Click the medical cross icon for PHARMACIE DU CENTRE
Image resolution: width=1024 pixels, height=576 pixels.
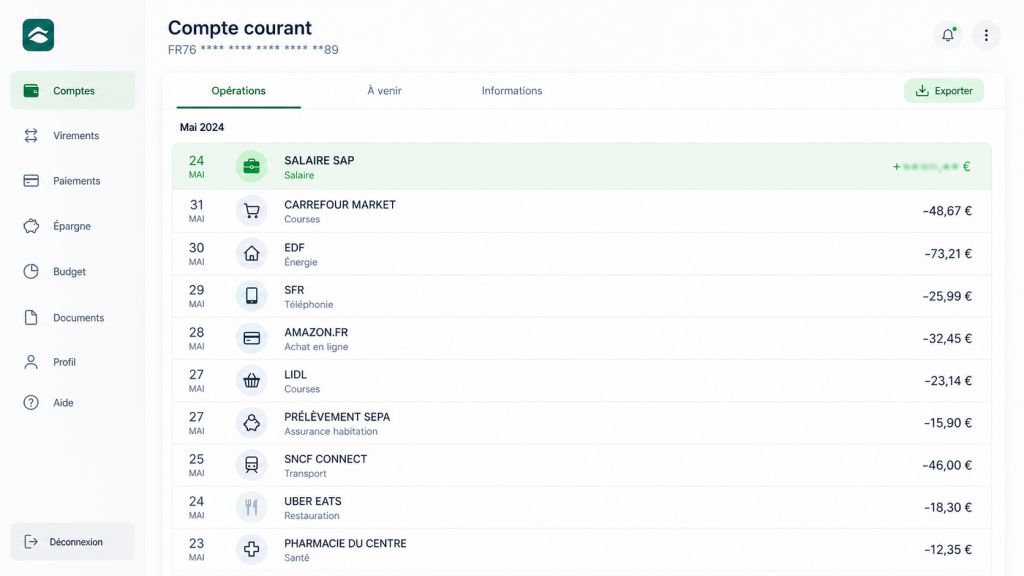tap(251, 550)
